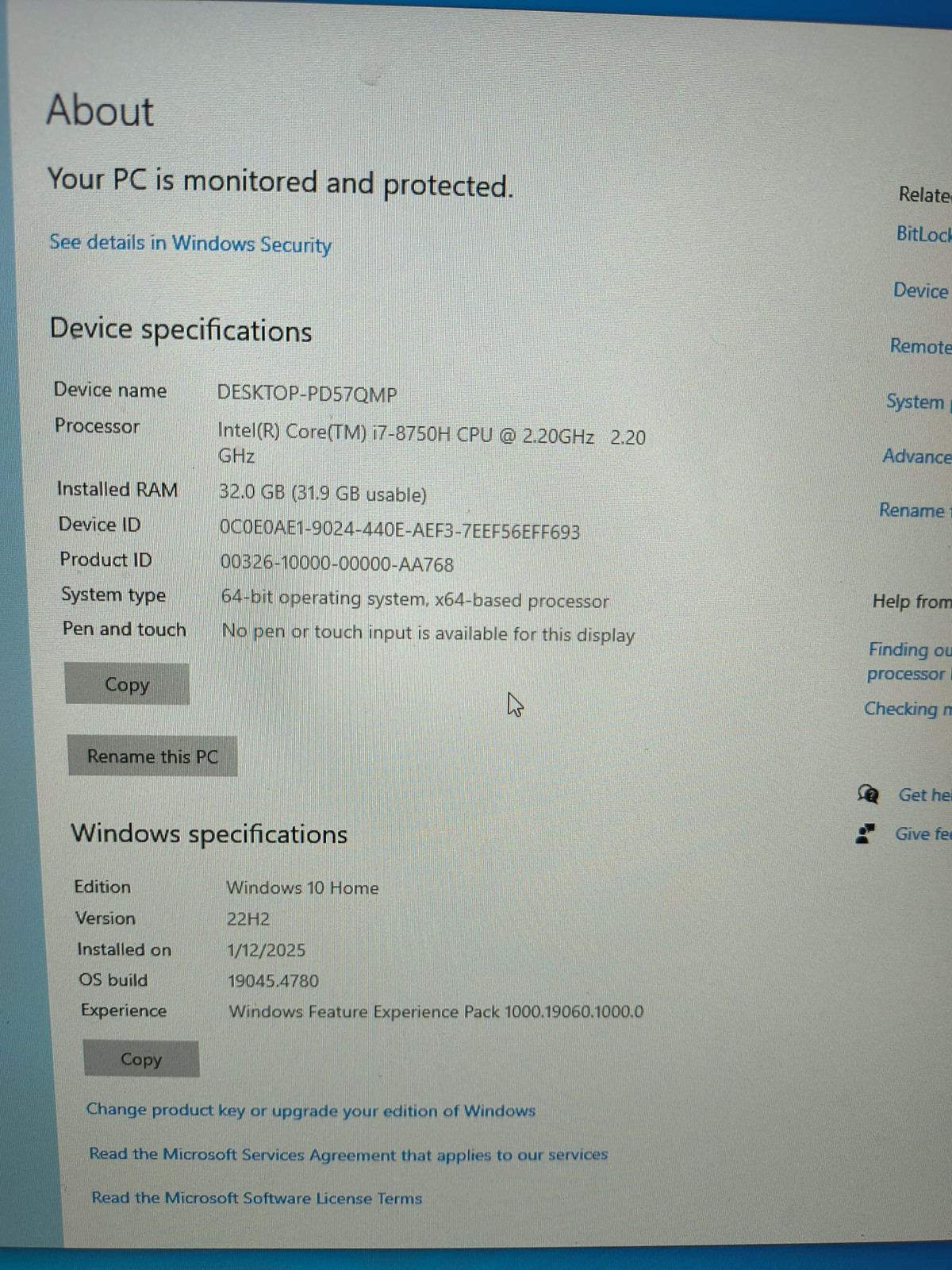The width and height of the screenshot is (952, 1270).
Task: Open Change product key or upgrade edition link
Action: 311,1110
